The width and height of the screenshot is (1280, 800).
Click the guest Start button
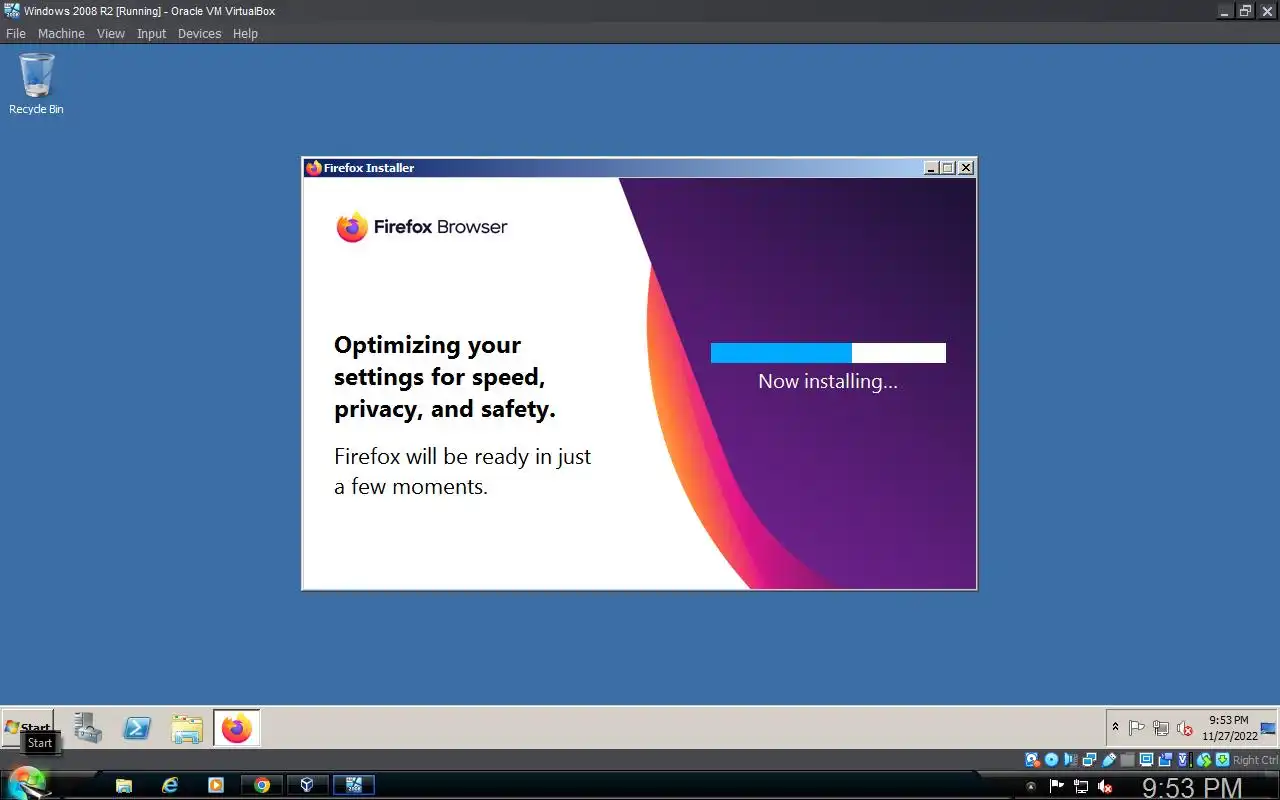[27, 728]
